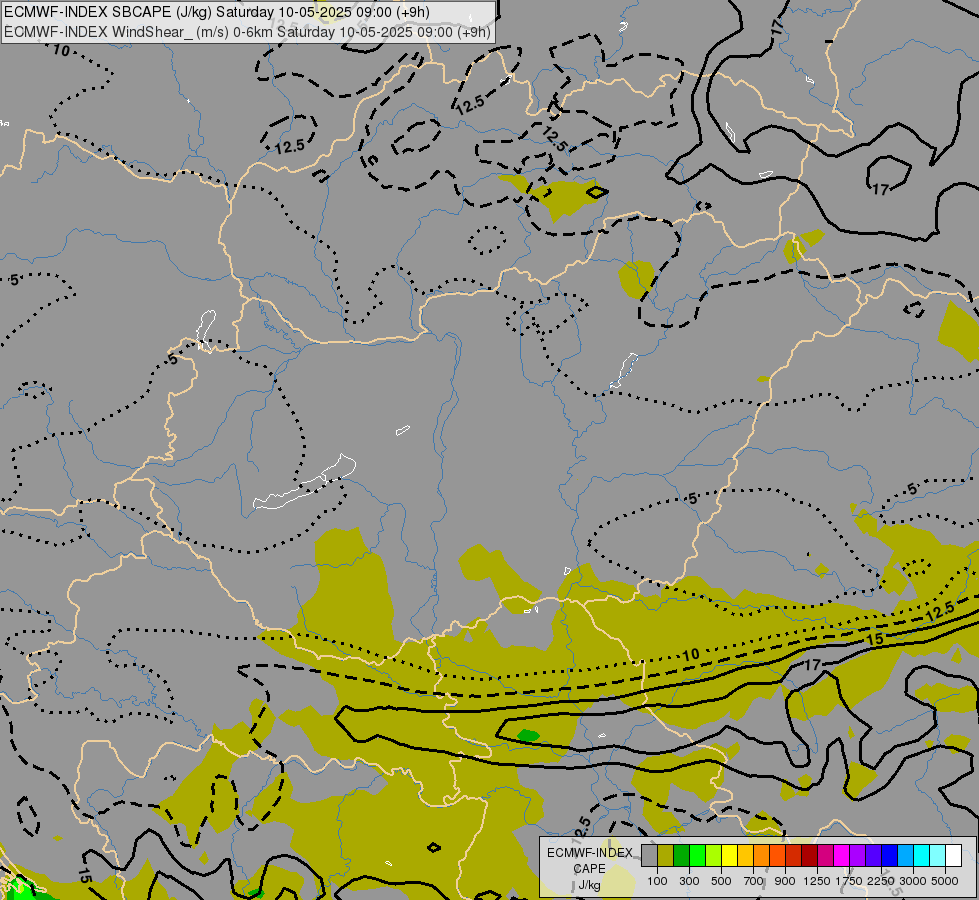
Task: Click the legend value 2250
Action: coord(881,881)
